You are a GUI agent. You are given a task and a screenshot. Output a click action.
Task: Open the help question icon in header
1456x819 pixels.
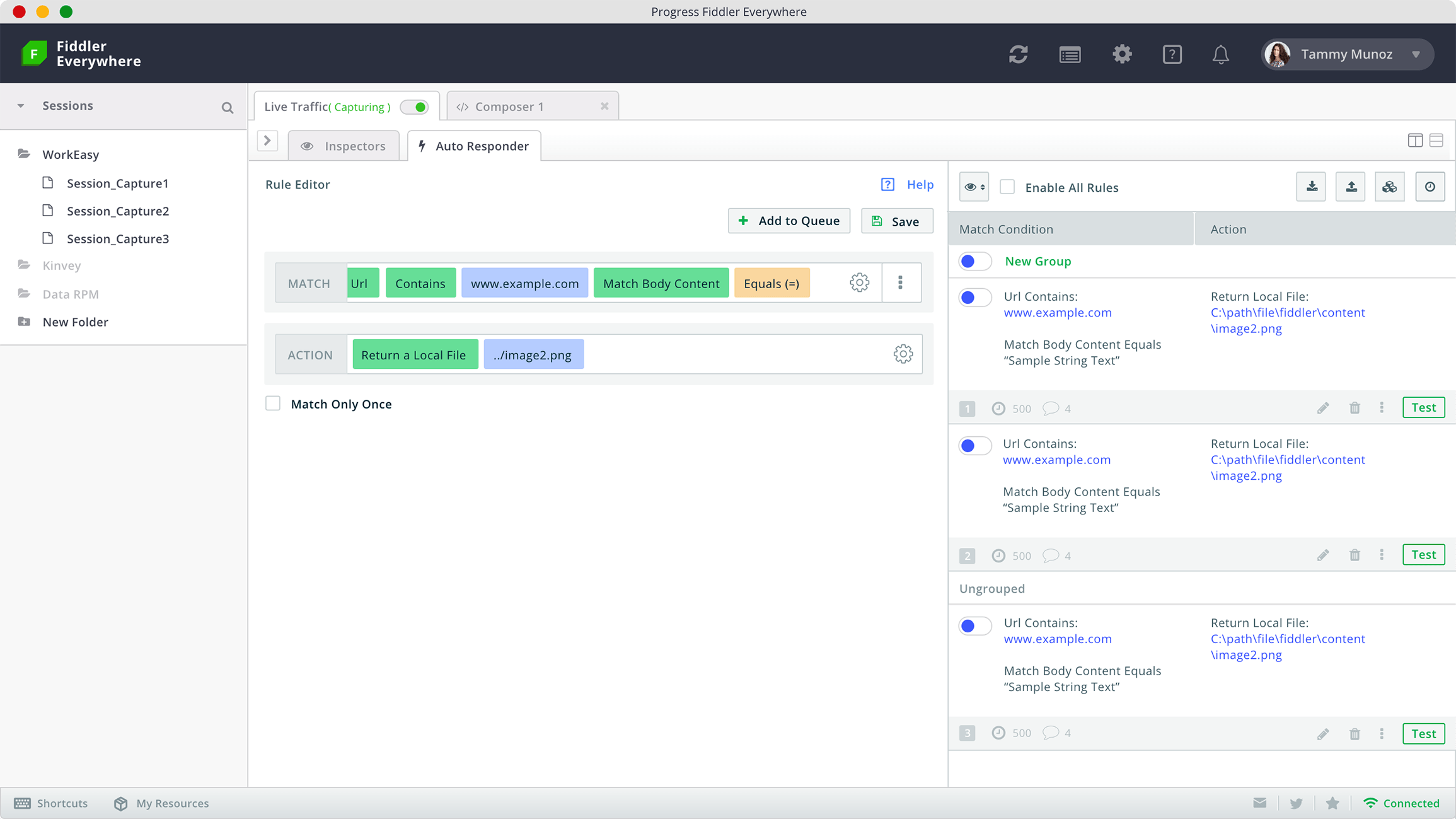(x=1172, y=54)
